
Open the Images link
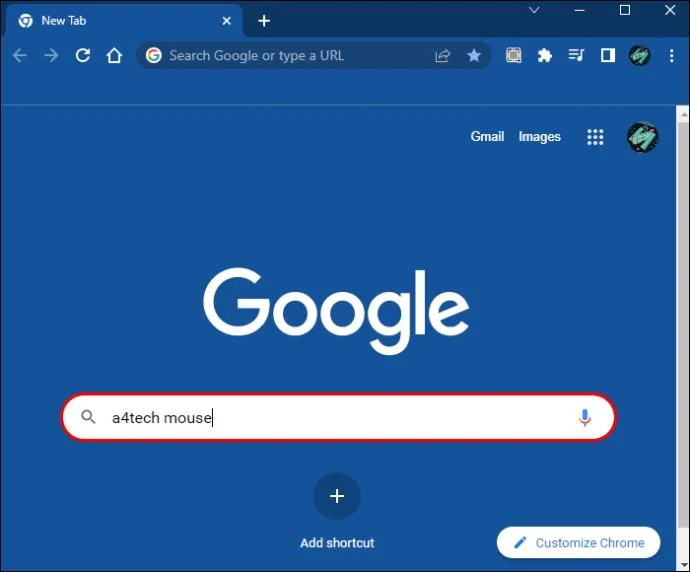coord(540,137)
